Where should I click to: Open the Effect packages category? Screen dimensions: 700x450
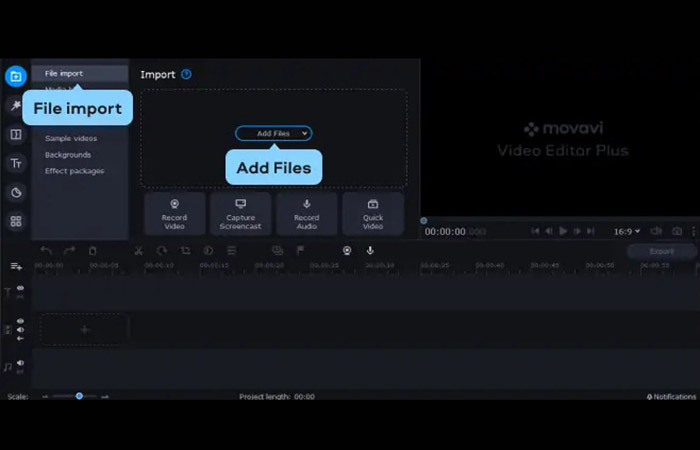click(75, 171)
